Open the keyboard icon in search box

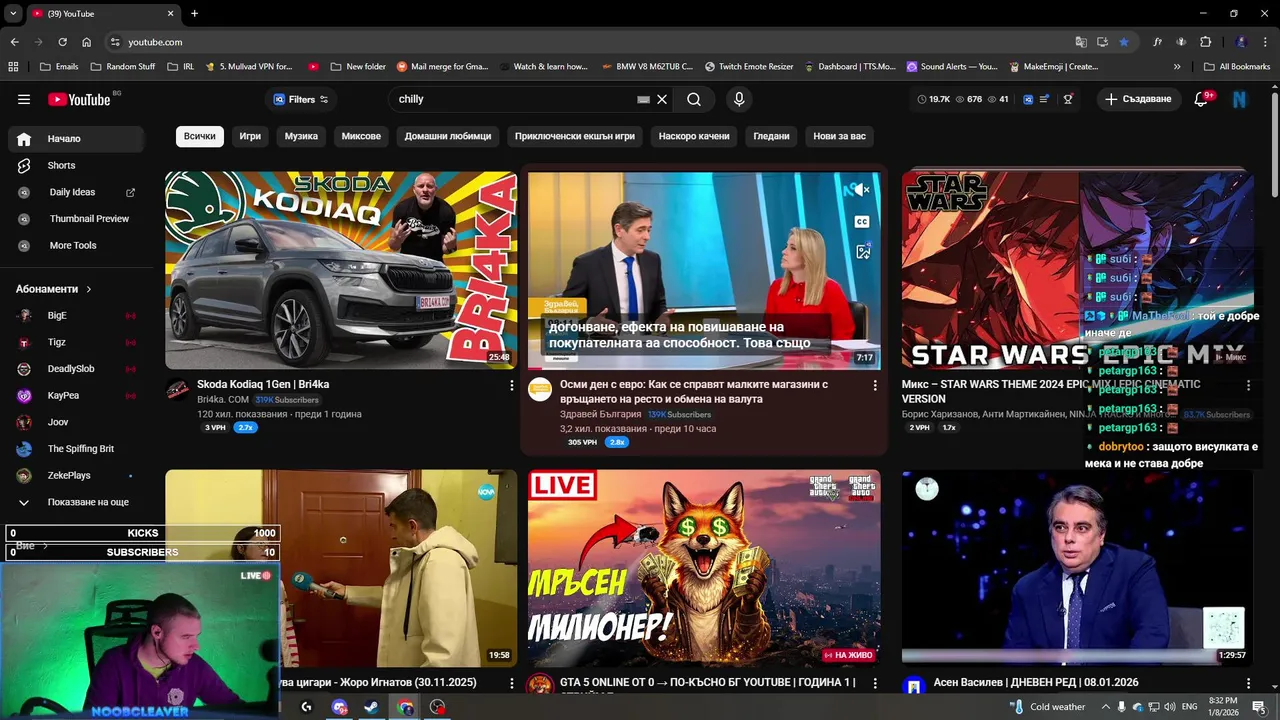[644, 99]
